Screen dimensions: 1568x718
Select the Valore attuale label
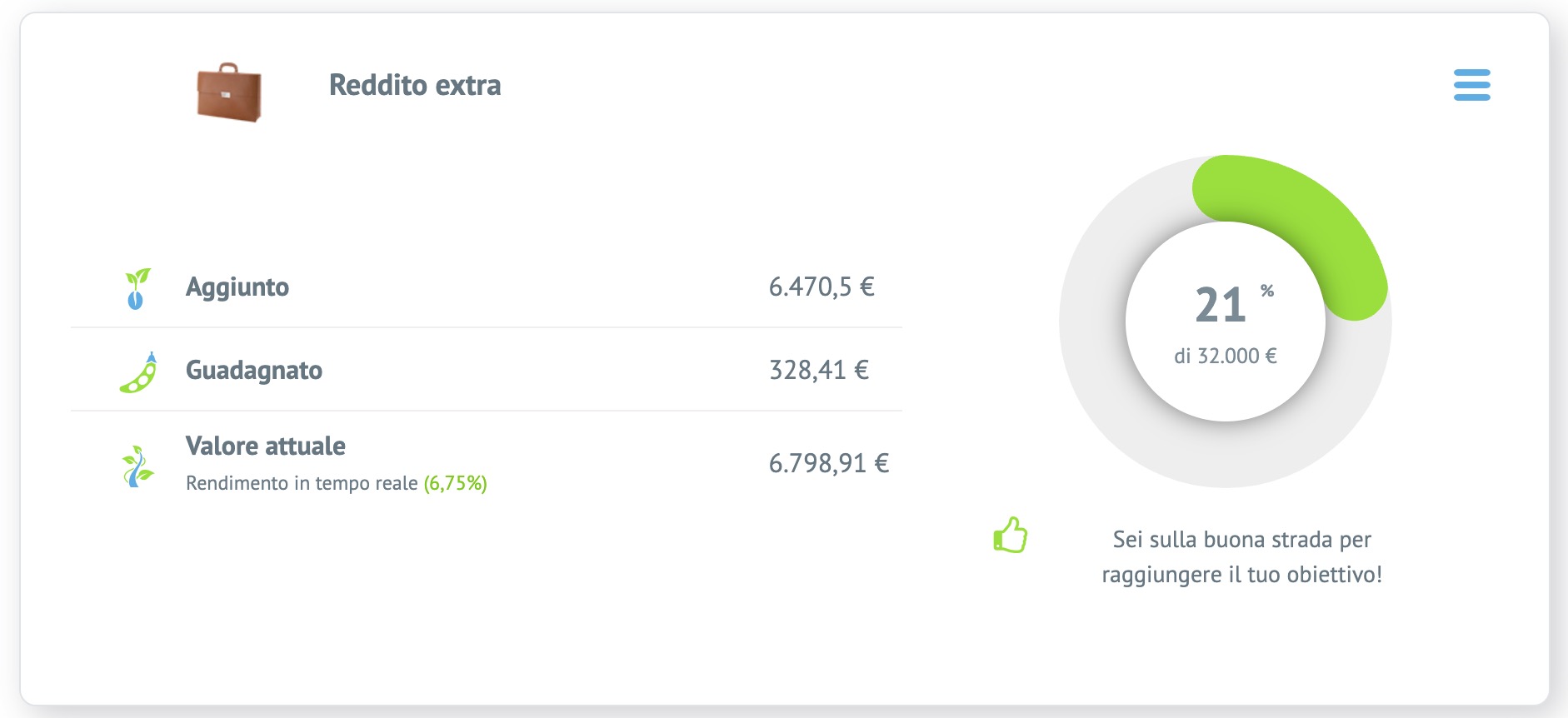[x=265, y=446]
